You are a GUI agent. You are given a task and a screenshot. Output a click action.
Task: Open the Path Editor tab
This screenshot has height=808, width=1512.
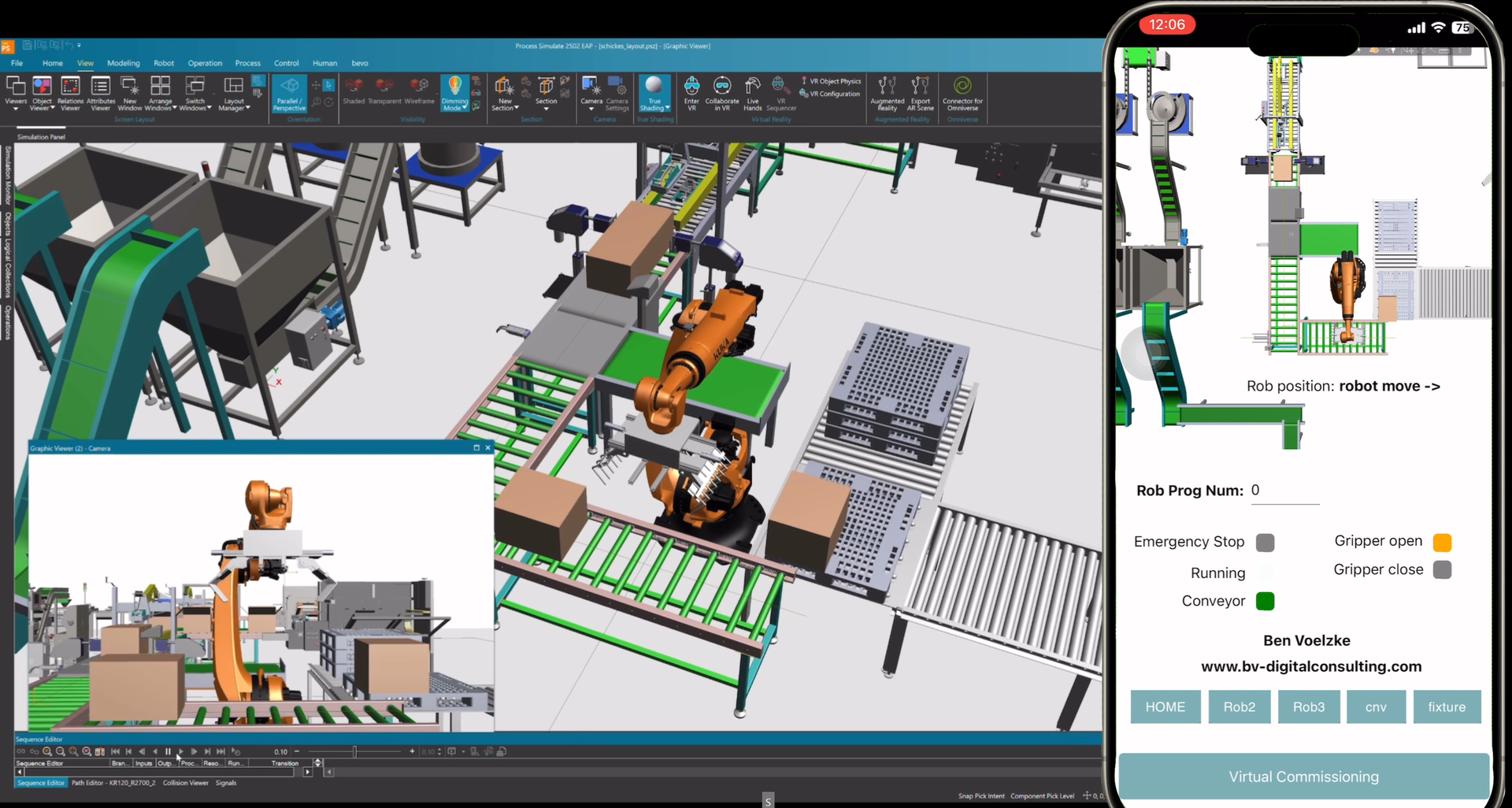click(113, 783)
